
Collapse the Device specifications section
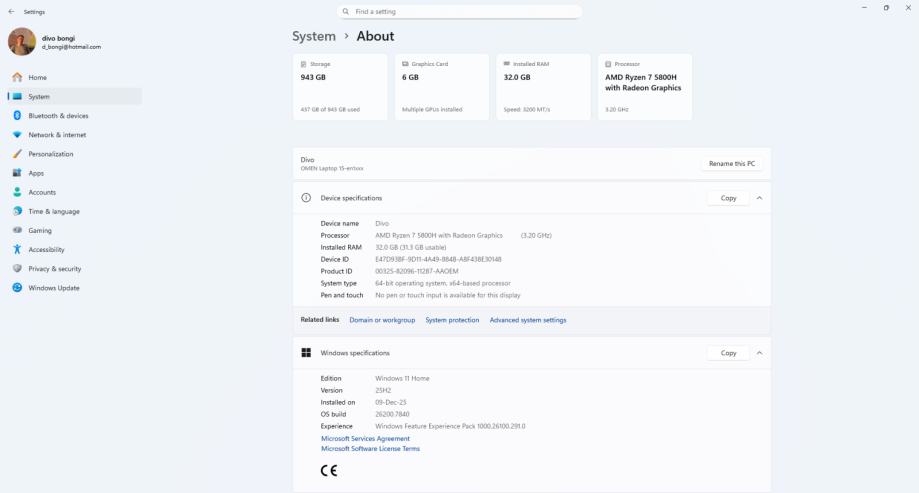pyautogui.click(x=759, y=198)
